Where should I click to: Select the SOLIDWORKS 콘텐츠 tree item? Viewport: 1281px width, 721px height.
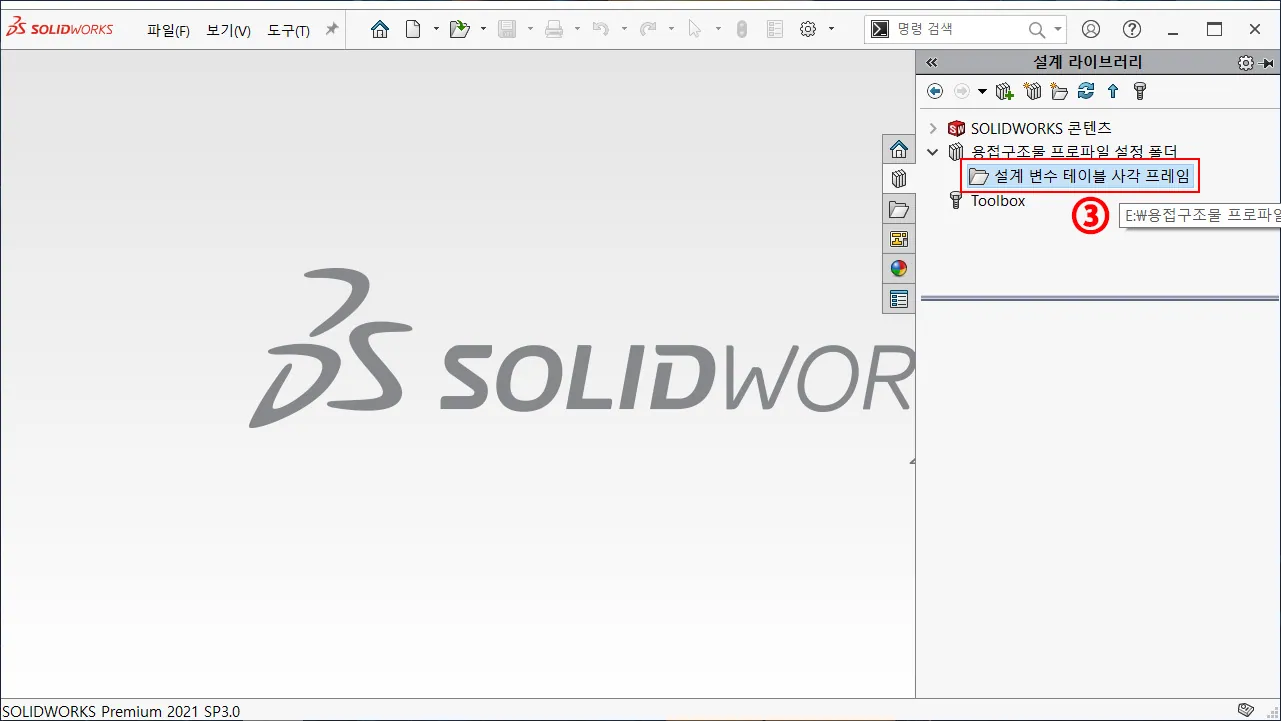click(x=1041, y=128)
